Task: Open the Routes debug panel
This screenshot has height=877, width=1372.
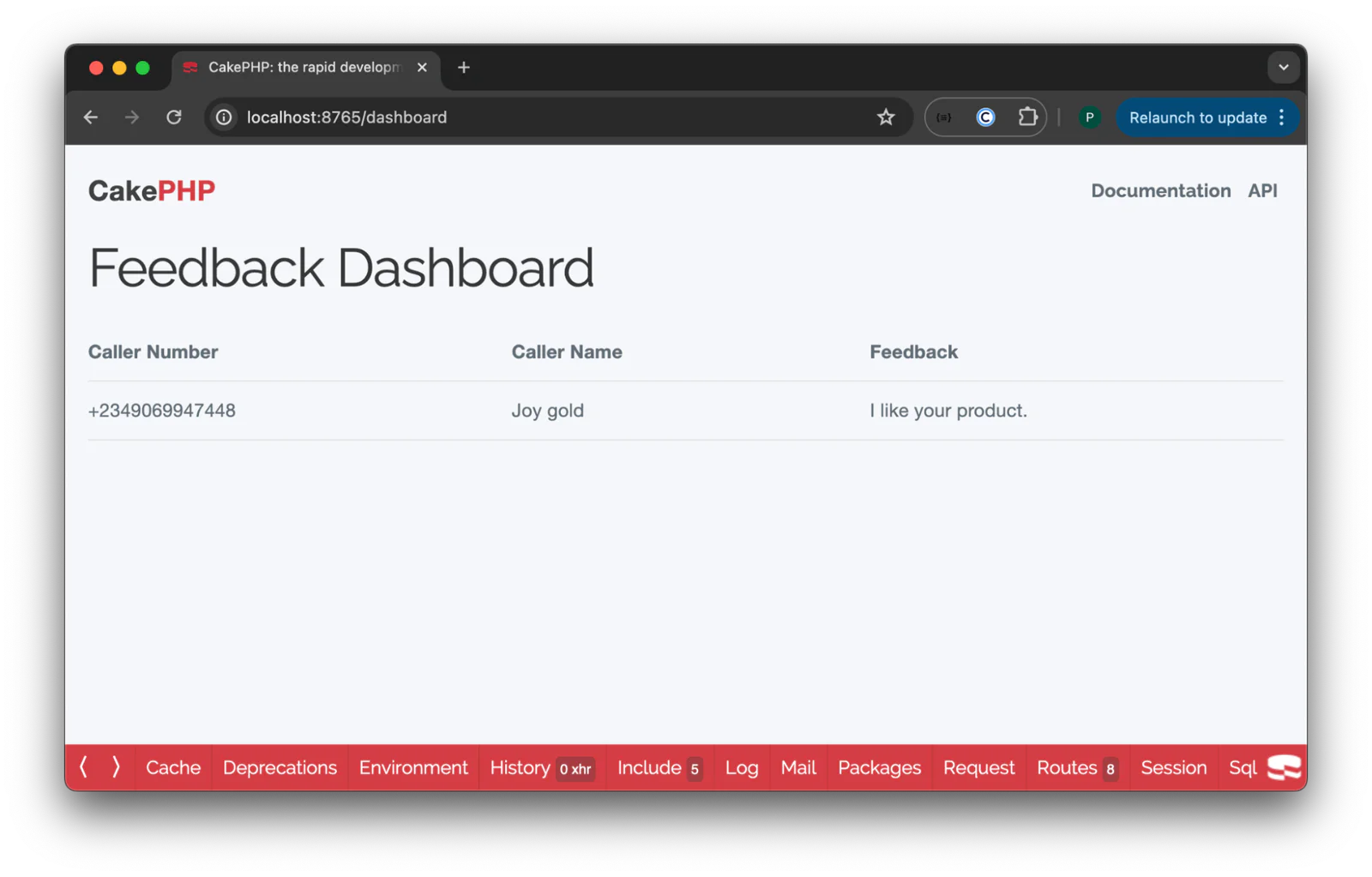Action: [1077, 767]
